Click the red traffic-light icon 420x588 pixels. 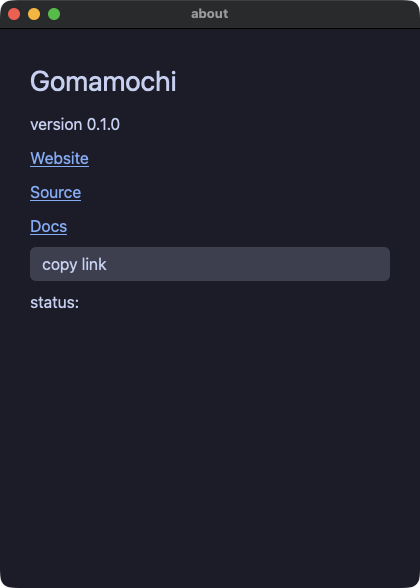[x=14, y=14]
